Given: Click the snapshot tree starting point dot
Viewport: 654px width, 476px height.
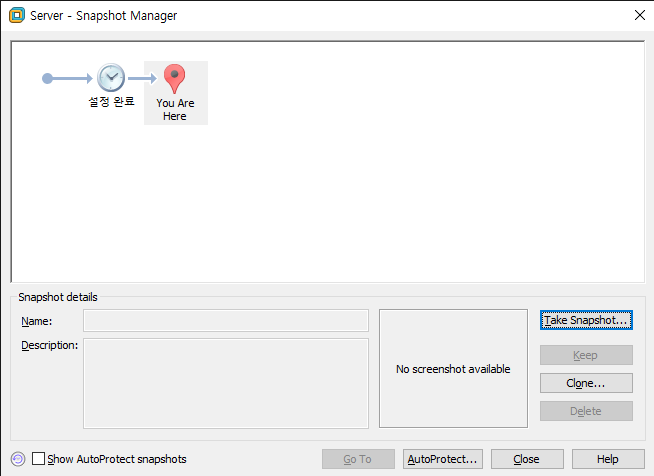Looking at the screenshot, I should point(48,78).
